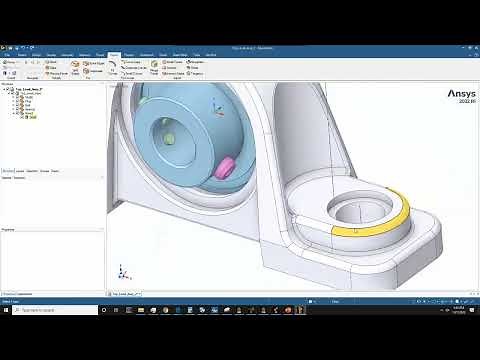Switch to the Display ribbon tab
Viewport: 480px width, 360px height.
pos(51,55)
